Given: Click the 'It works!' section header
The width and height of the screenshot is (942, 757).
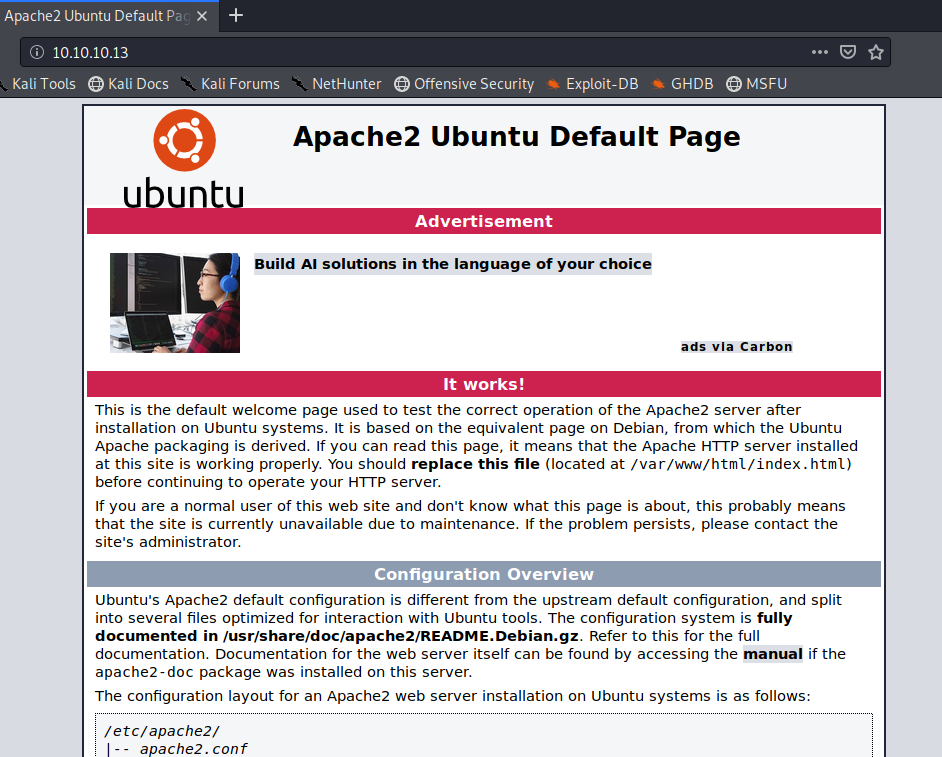Looking at the screenshot, I should (484, 385).
